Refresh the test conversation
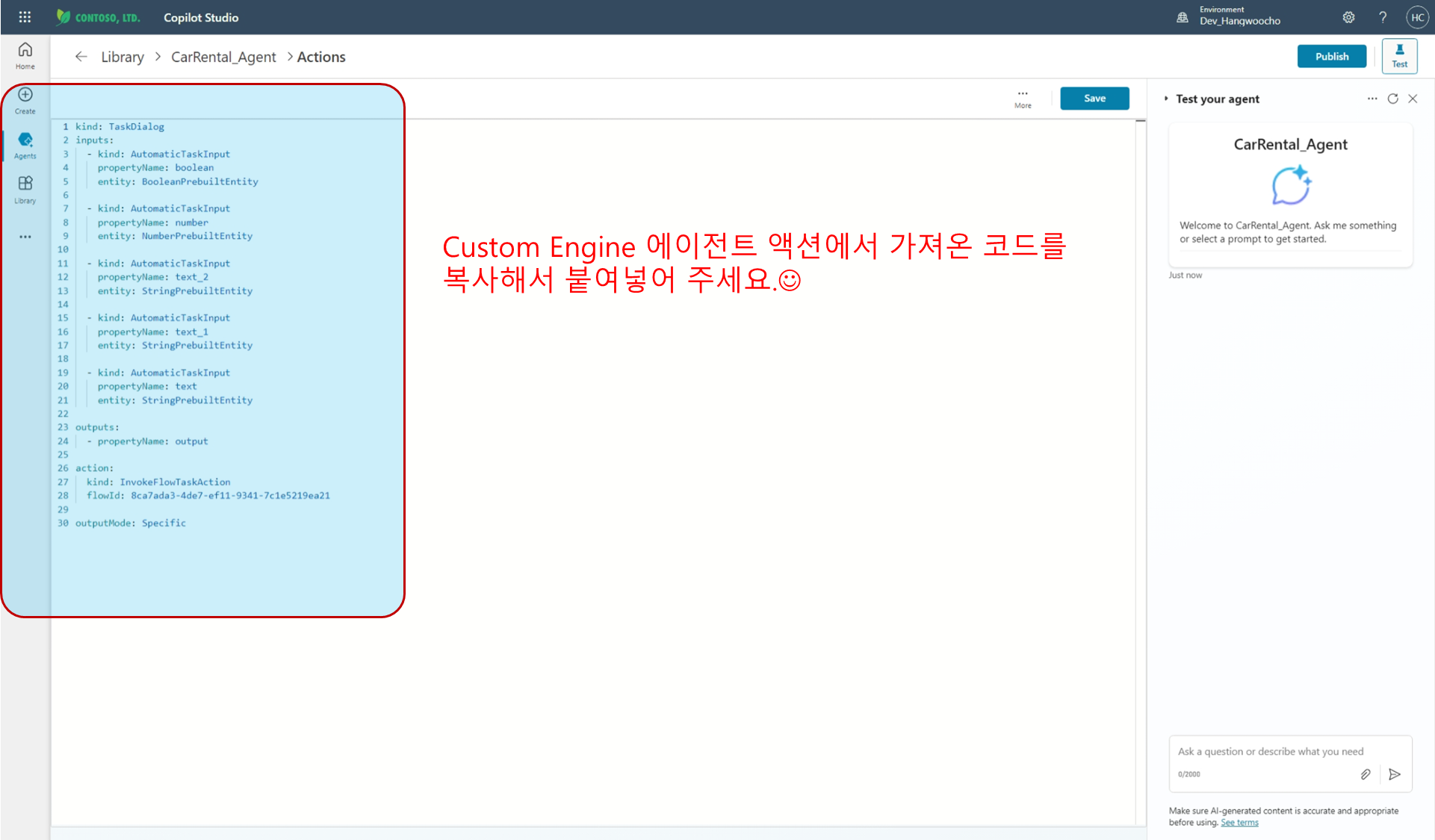The image size is (1435, 840). coord(1392,99)
